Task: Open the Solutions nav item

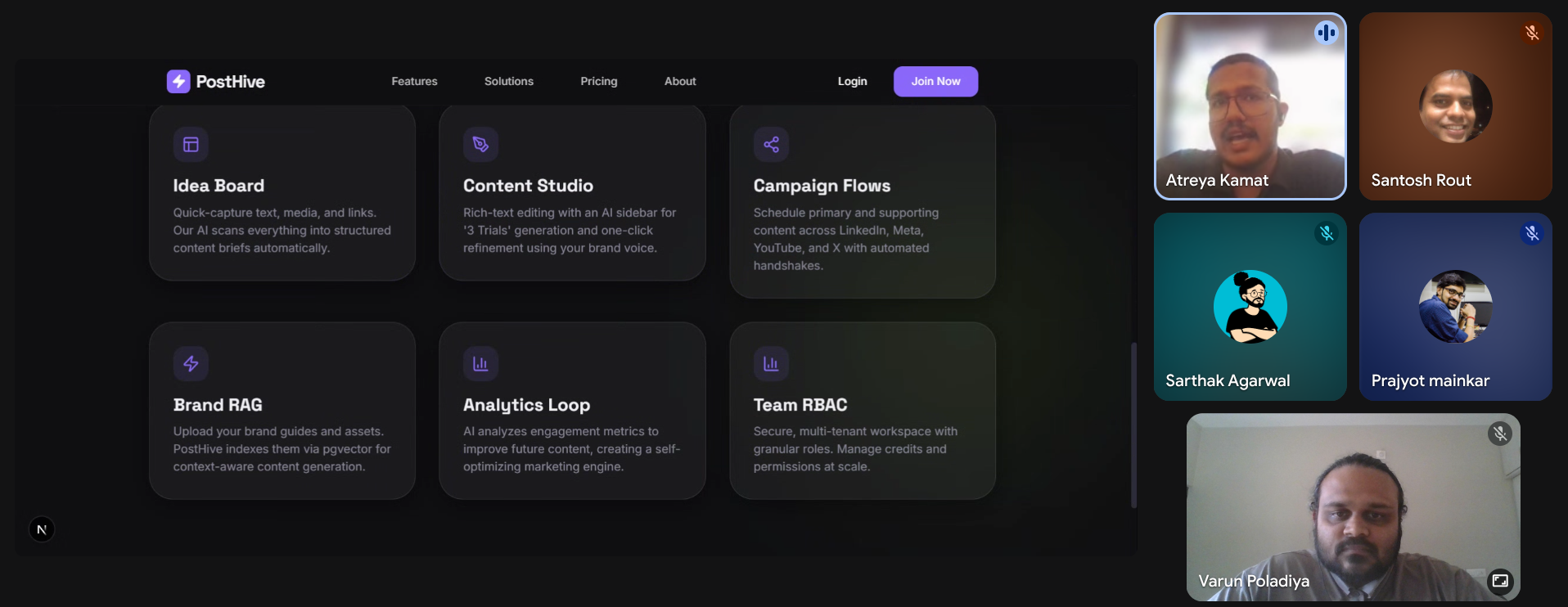Action: point(508,81)
